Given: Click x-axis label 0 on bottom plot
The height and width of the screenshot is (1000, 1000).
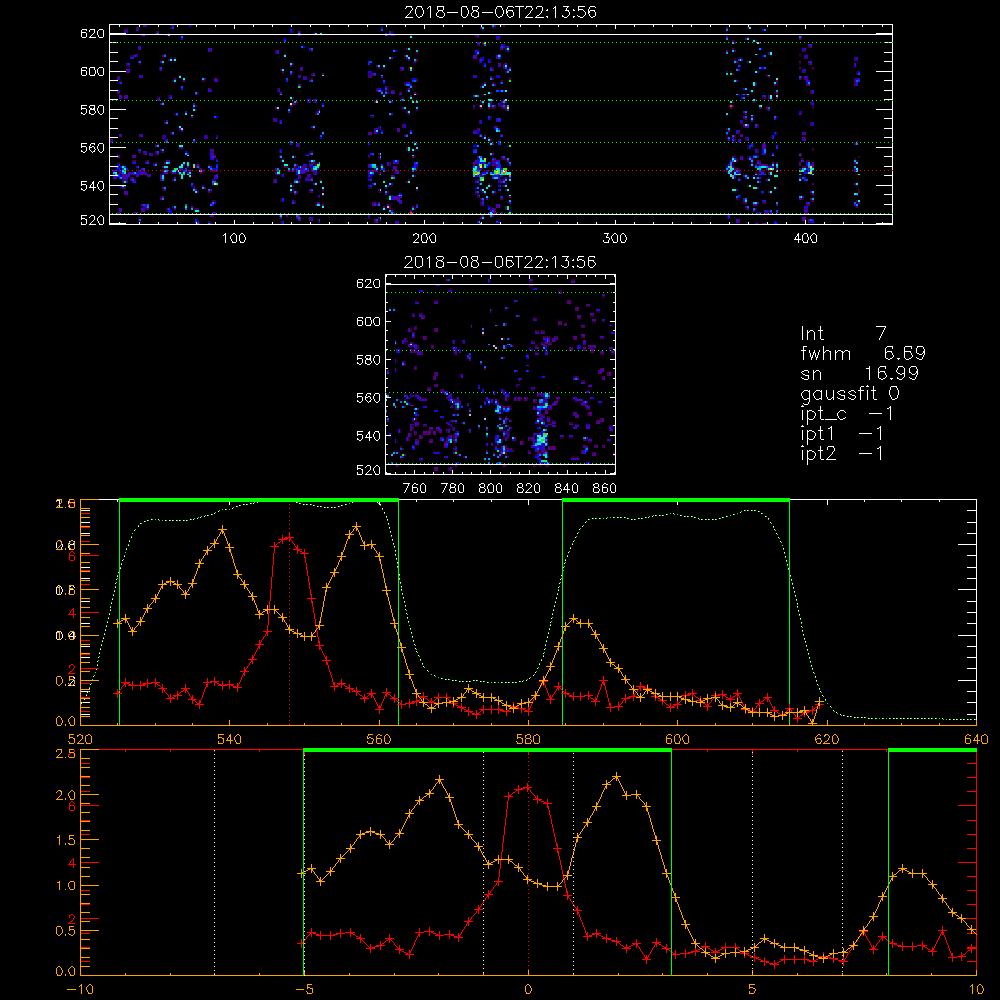Looking at the screenshot, I should click(x=528, y=990).
